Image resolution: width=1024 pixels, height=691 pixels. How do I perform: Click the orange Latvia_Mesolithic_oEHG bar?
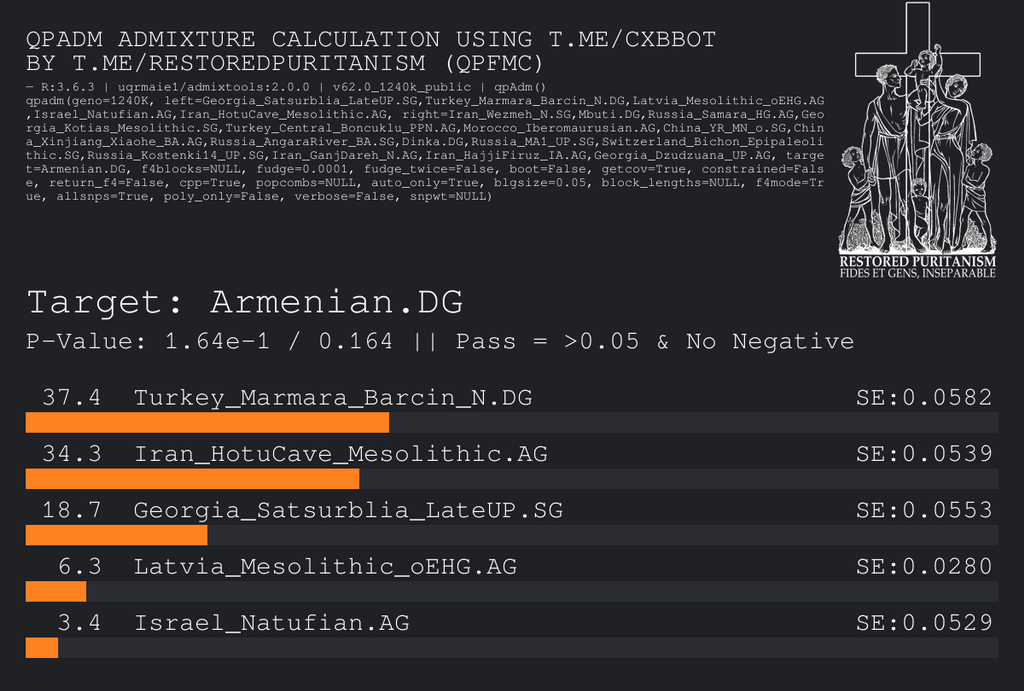click(56, 591)
